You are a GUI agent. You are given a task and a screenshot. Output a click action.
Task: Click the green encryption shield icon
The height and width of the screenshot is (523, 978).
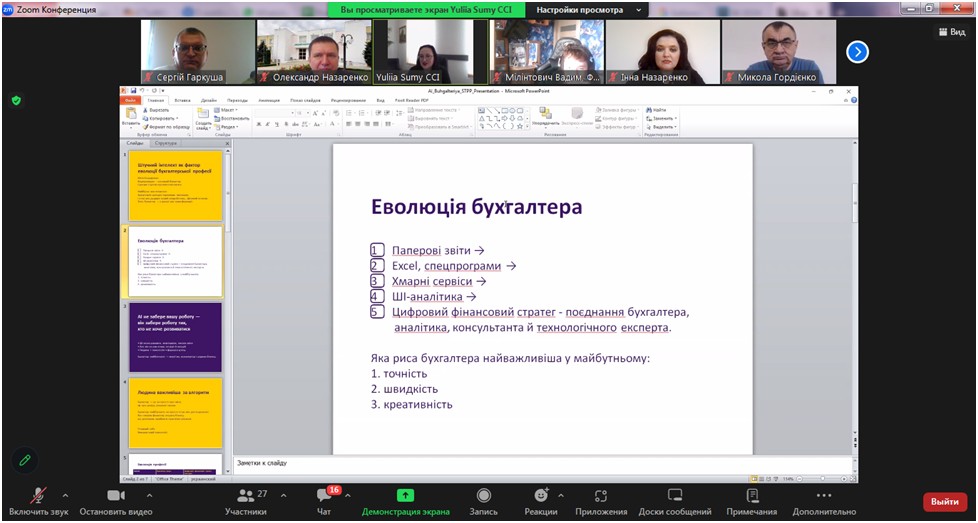(16, 100)
